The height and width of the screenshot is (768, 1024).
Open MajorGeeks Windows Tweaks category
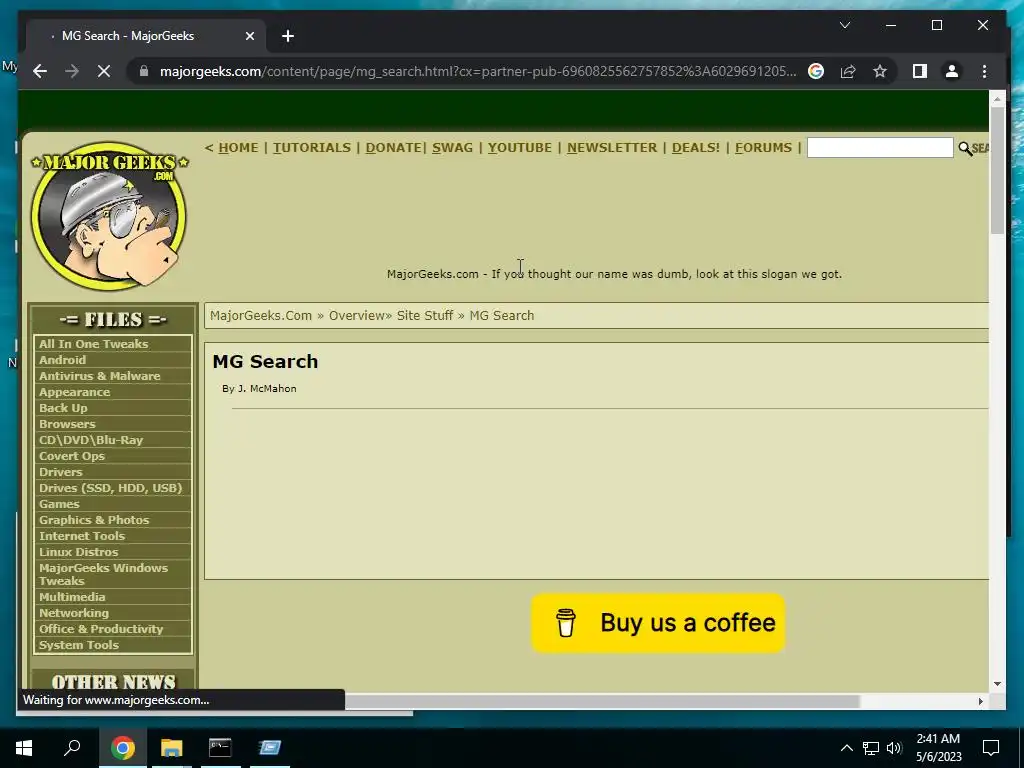[x=103, y=574]
